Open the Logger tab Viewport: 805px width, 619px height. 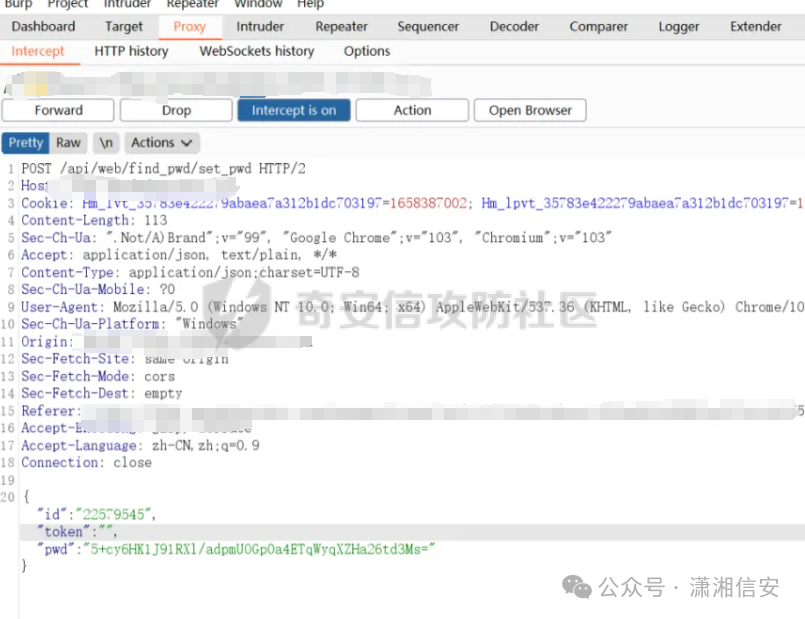pos(679,27)
